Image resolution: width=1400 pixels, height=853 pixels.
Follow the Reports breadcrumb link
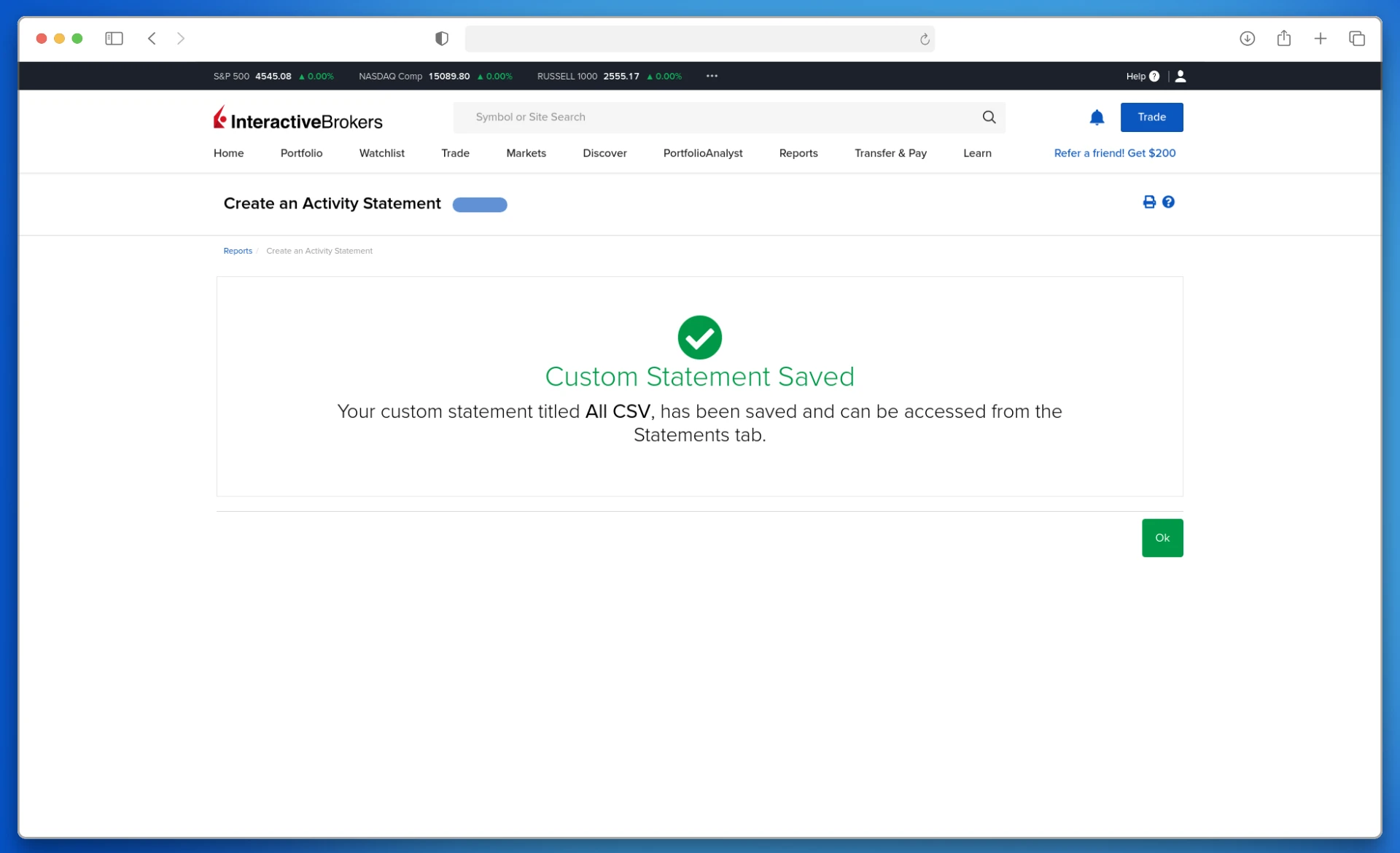click(x=238, y=251)
